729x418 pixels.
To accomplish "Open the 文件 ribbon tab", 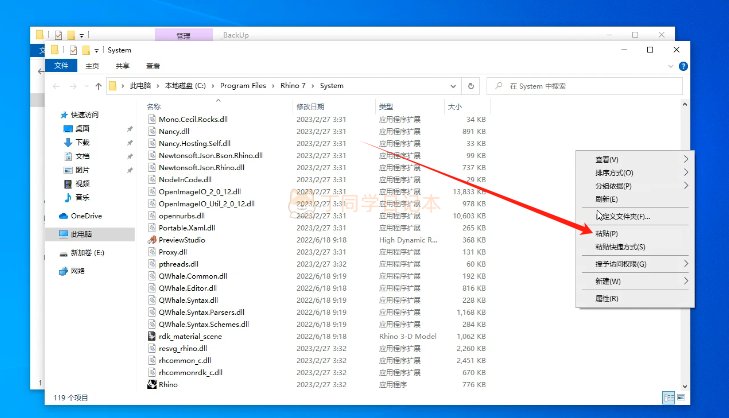I will point(61,66).
